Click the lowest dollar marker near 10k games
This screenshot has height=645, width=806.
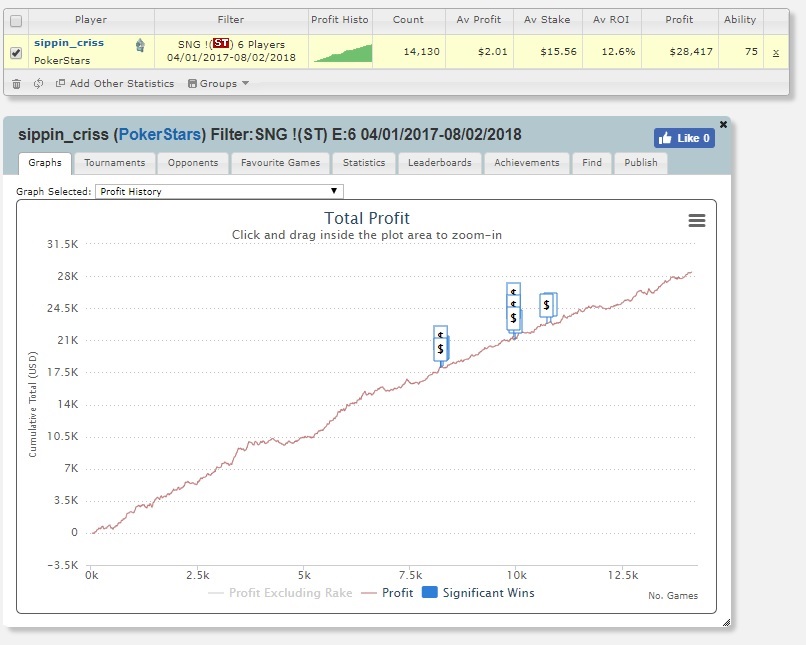[x=514, y=319]
